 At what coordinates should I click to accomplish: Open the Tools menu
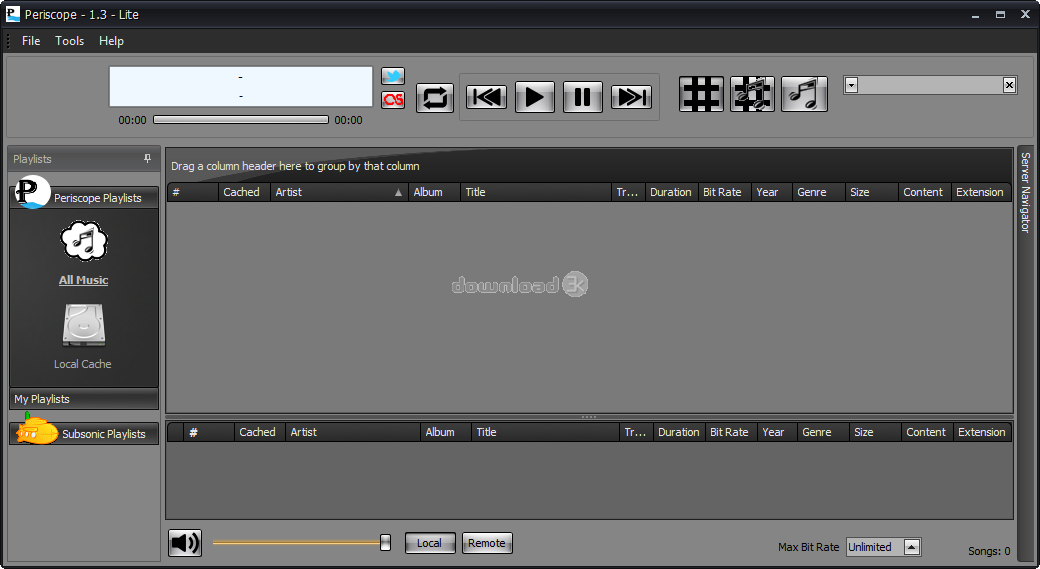70,41
